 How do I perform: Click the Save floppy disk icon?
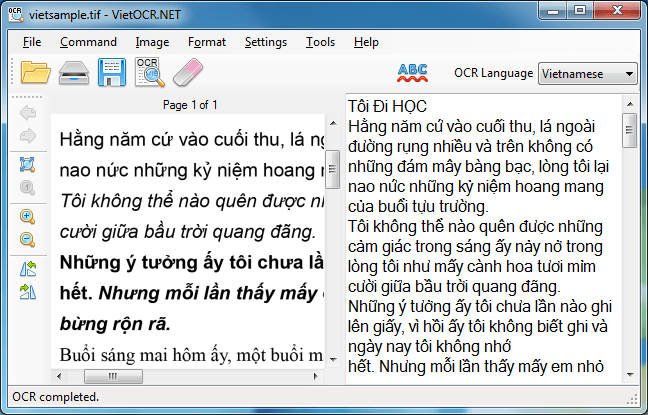click(x=111, y=73)
